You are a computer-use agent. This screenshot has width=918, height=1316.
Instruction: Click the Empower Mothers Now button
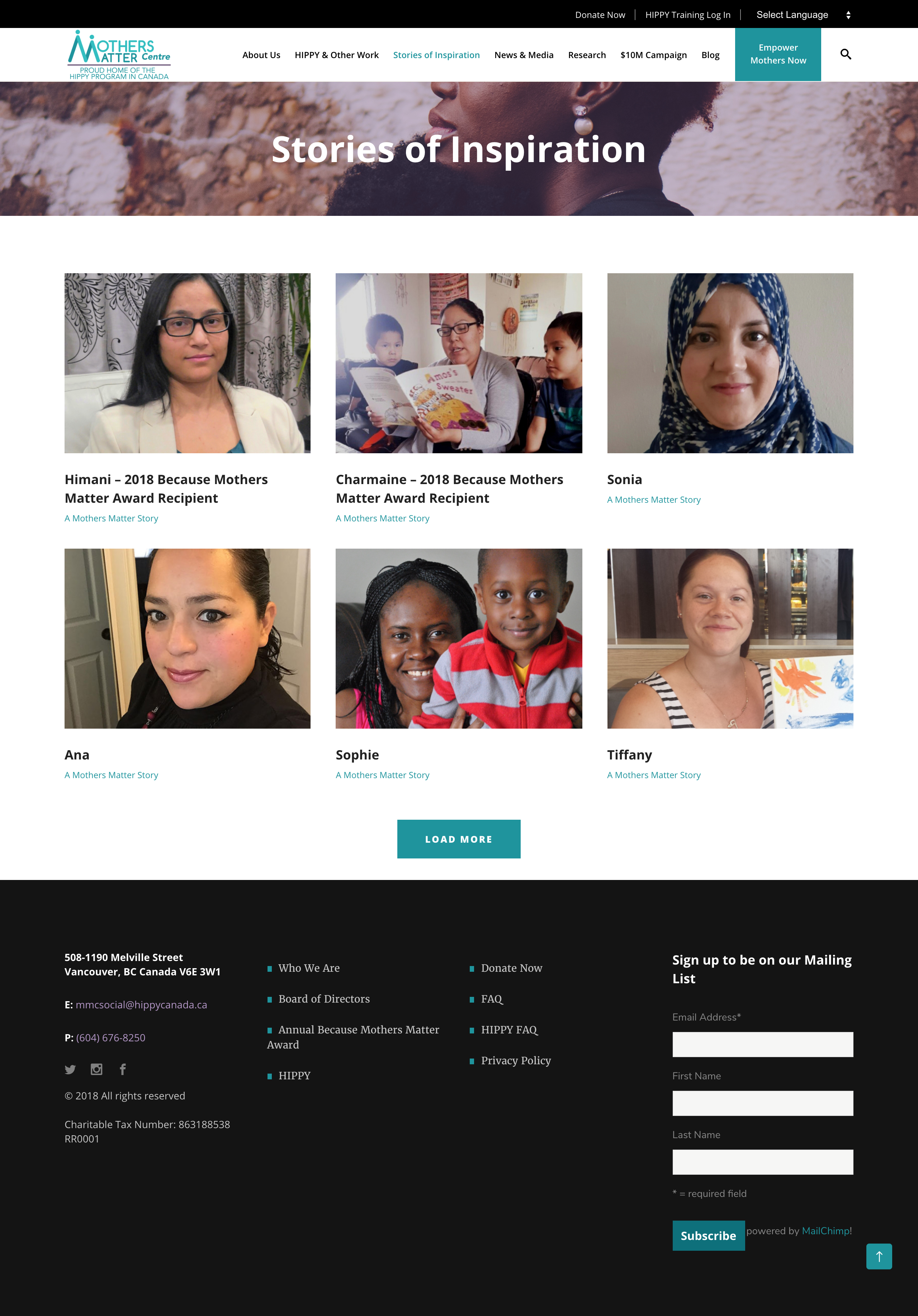point(777,55)
